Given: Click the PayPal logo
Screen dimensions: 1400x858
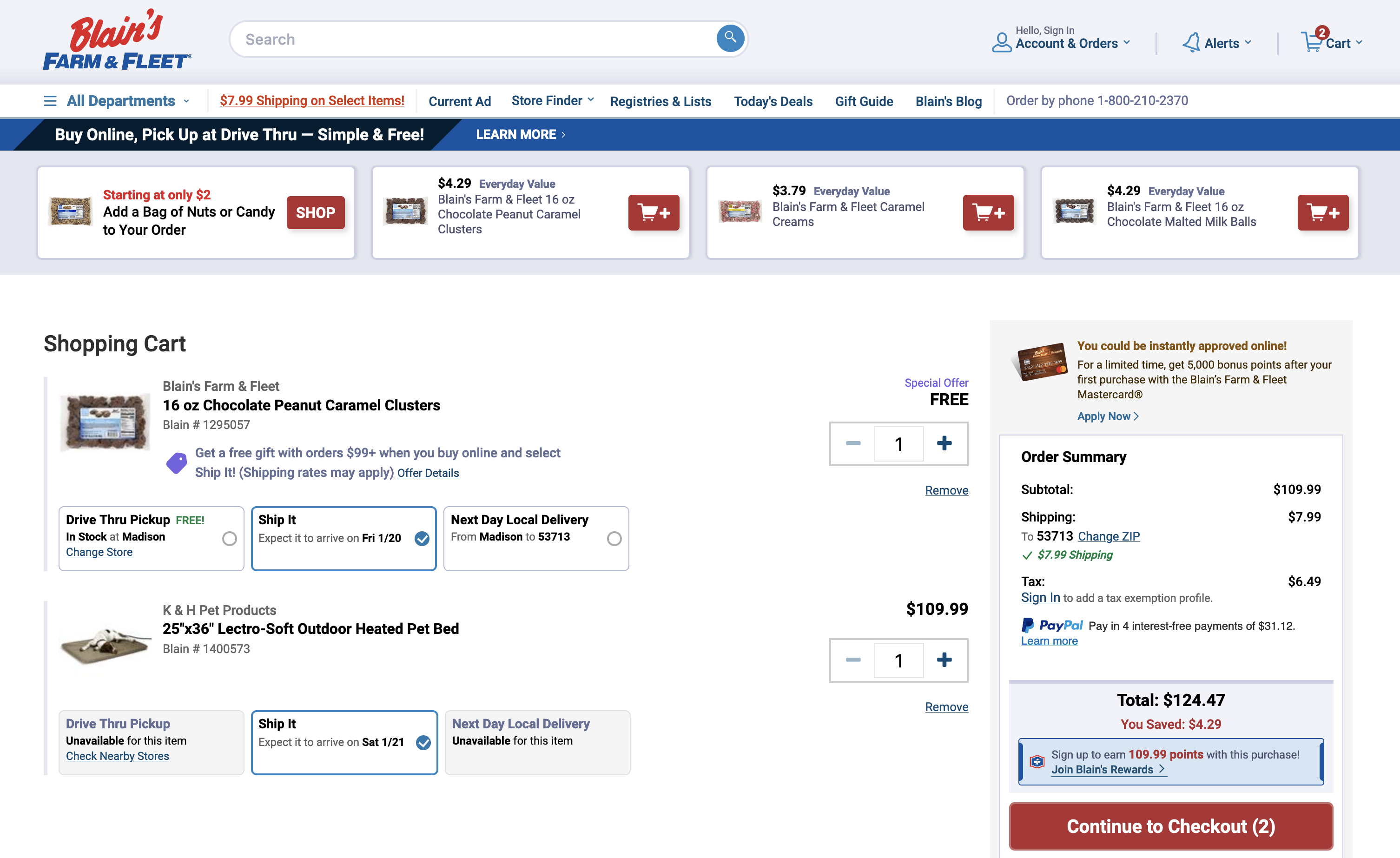Looking at the screenshot, I should (x=1052, y=625).
